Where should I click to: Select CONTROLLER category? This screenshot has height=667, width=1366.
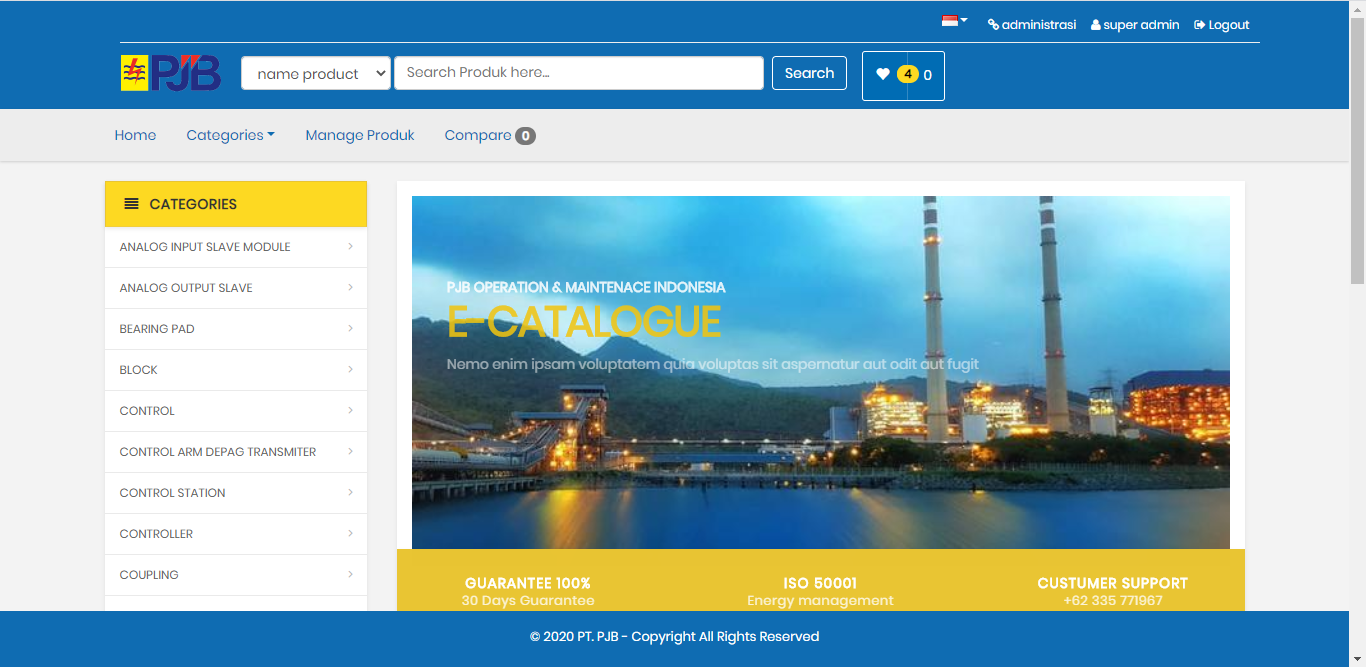(156, 534)
